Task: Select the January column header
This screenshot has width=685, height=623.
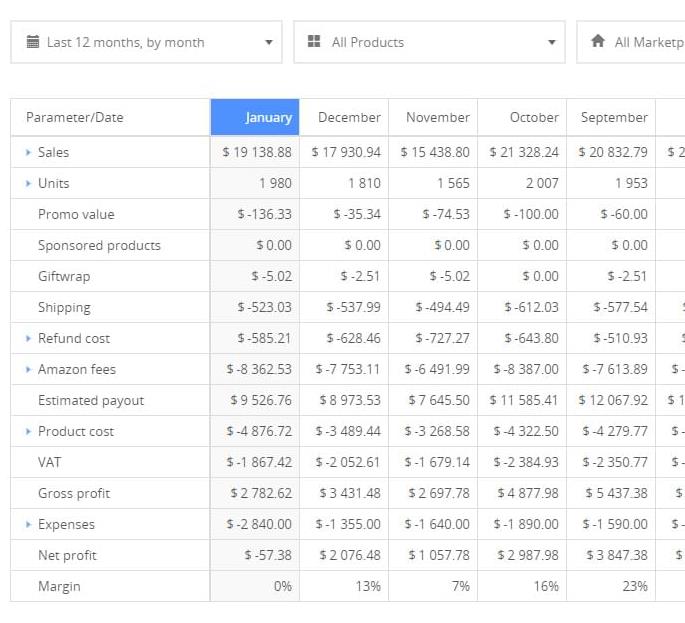Action: click(x=255, y=117)
